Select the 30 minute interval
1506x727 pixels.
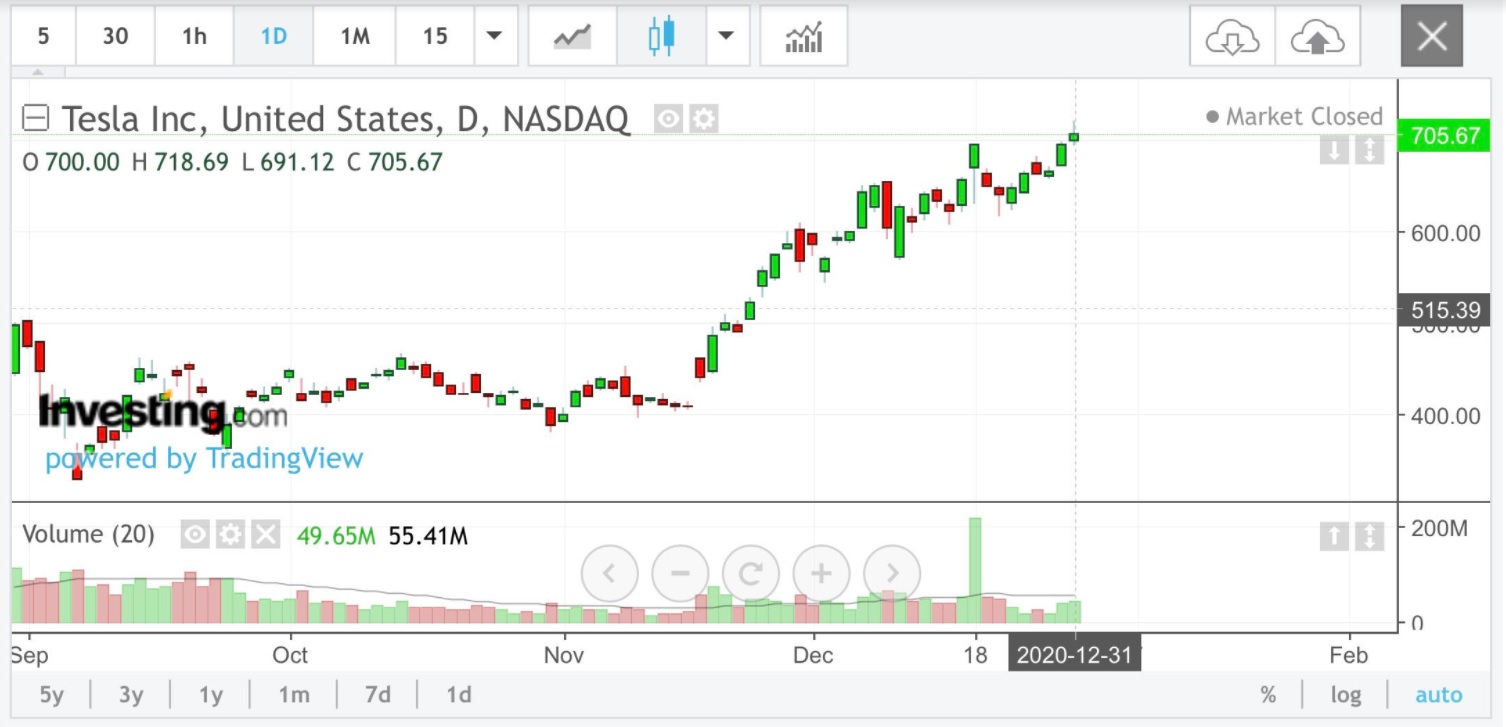click(115, 36)
